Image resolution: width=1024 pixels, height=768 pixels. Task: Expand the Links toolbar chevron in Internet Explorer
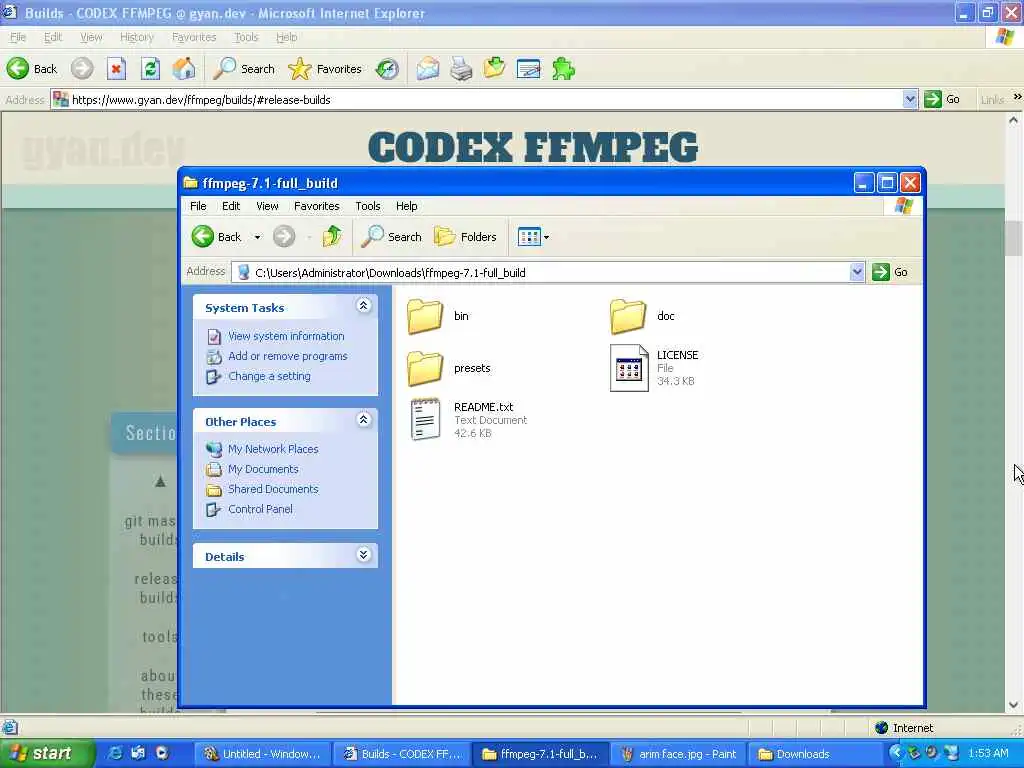(1017, 97)
